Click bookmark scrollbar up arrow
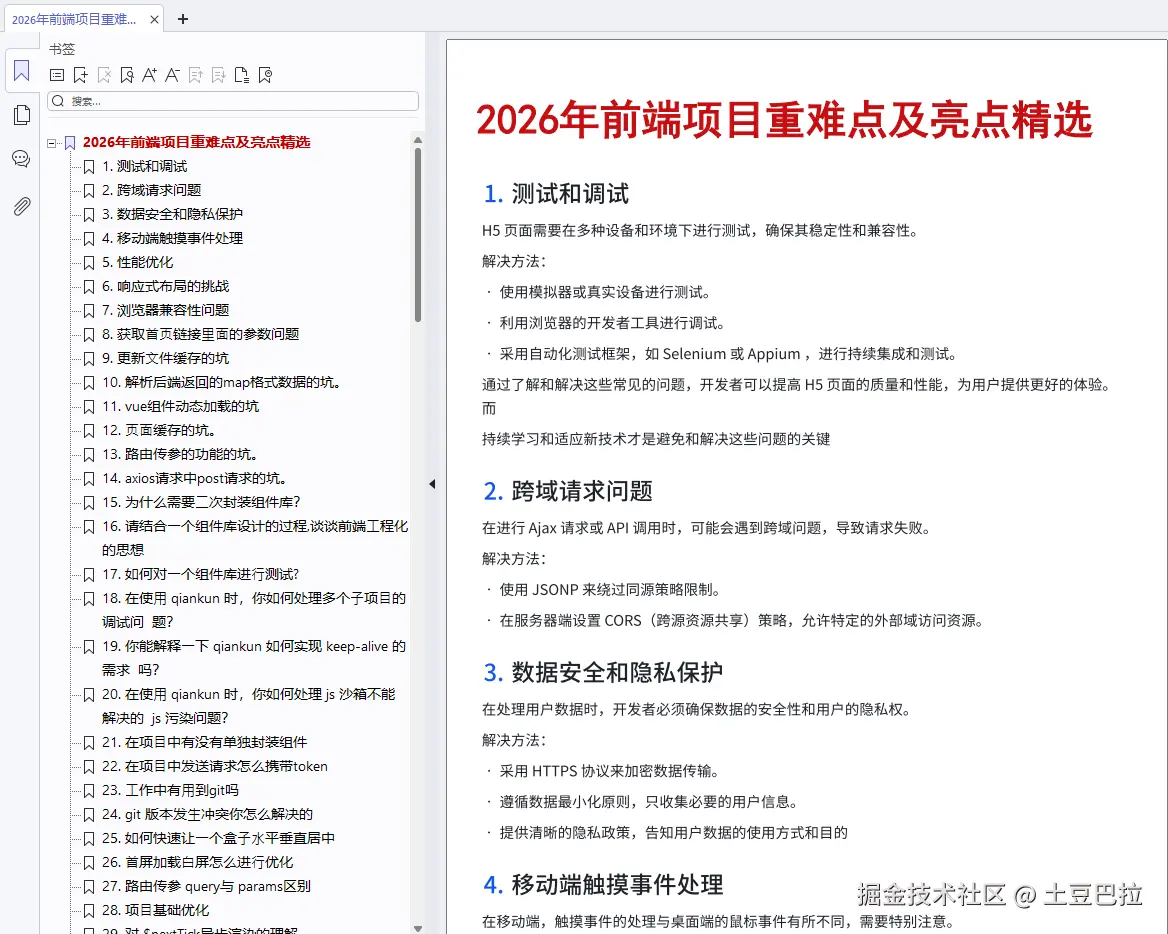This screenshot has width=1168, height=934. click(x=418, y=140)
